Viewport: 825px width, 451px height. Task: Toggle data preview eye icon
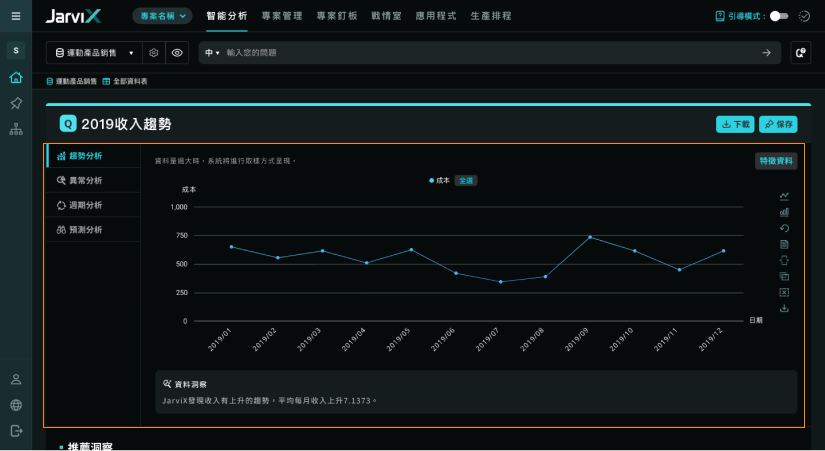coord(177,53)
